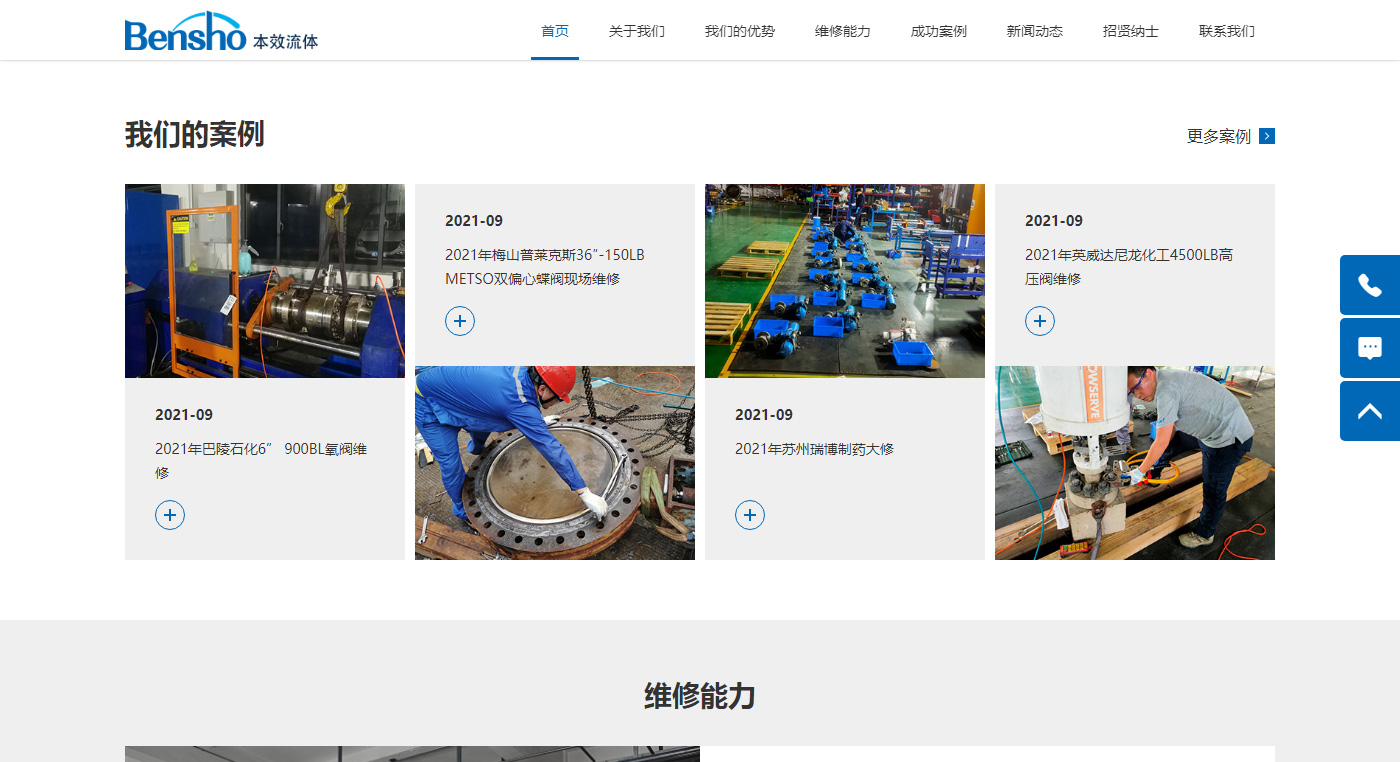Open the butterfly valve flange repair photo

(x=555, y=462)
